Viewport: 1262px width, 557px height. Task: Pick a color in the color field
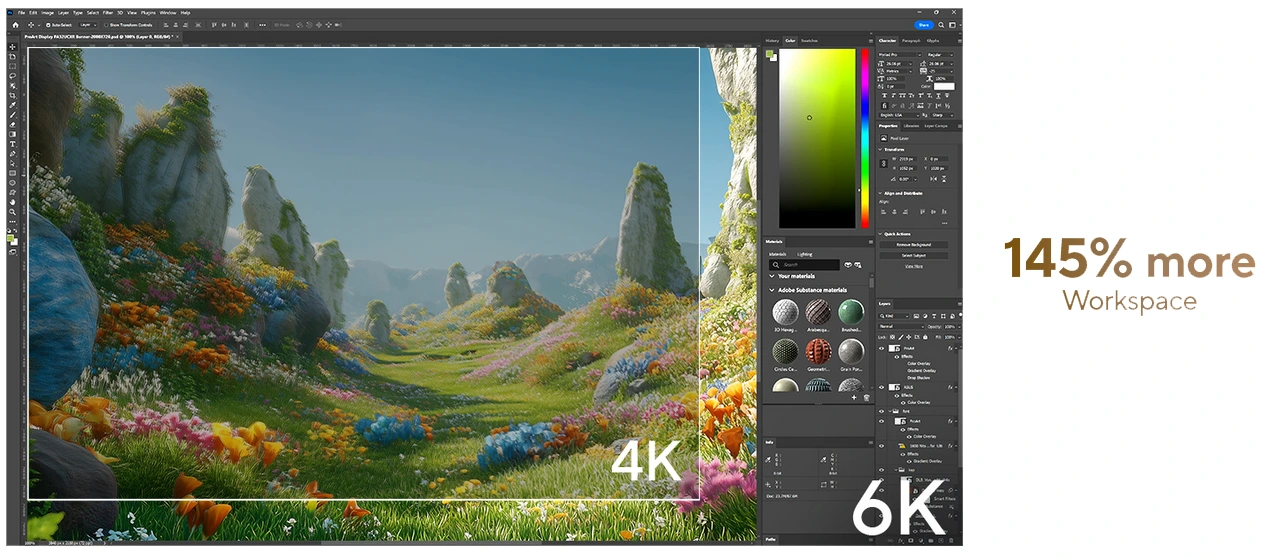click(818, 138)
